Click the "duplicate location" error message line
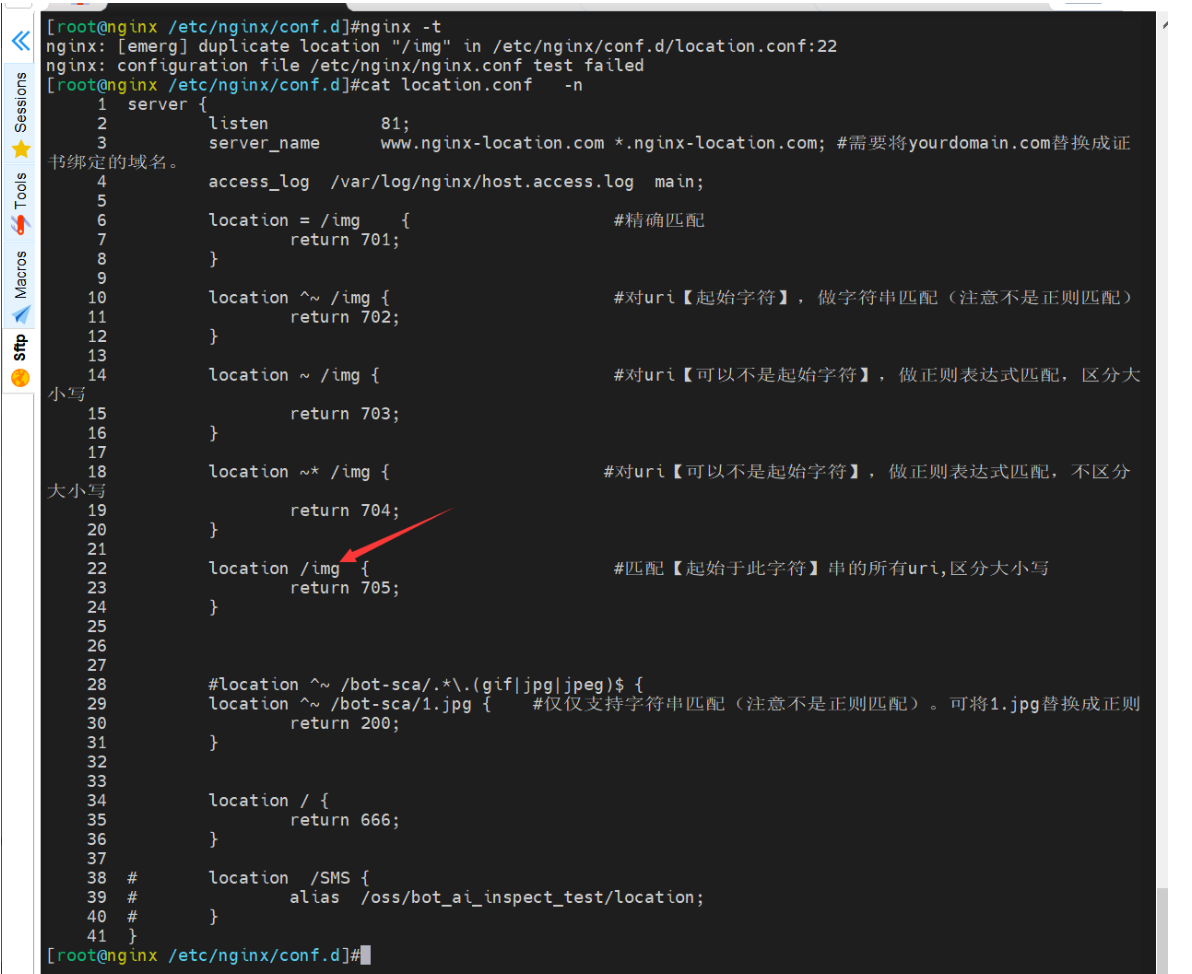 [x=441, y=46]
